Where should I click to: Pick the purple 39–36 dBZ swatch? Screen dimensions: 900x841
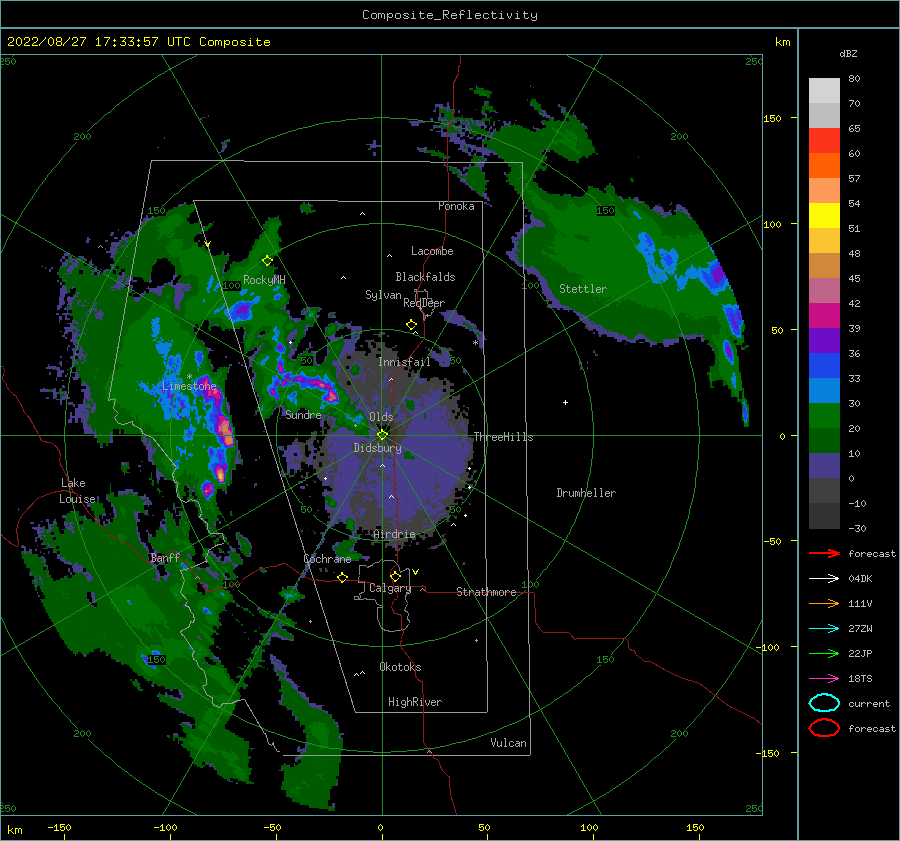coord(824,341)
